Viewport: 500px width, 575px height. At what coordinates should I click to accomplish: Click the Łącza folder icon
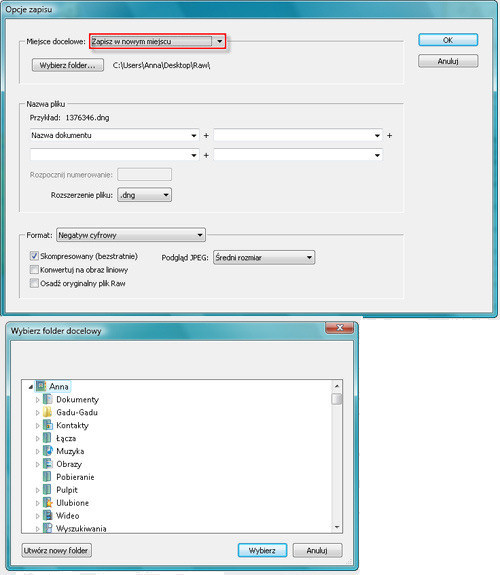tap(48, 438)
